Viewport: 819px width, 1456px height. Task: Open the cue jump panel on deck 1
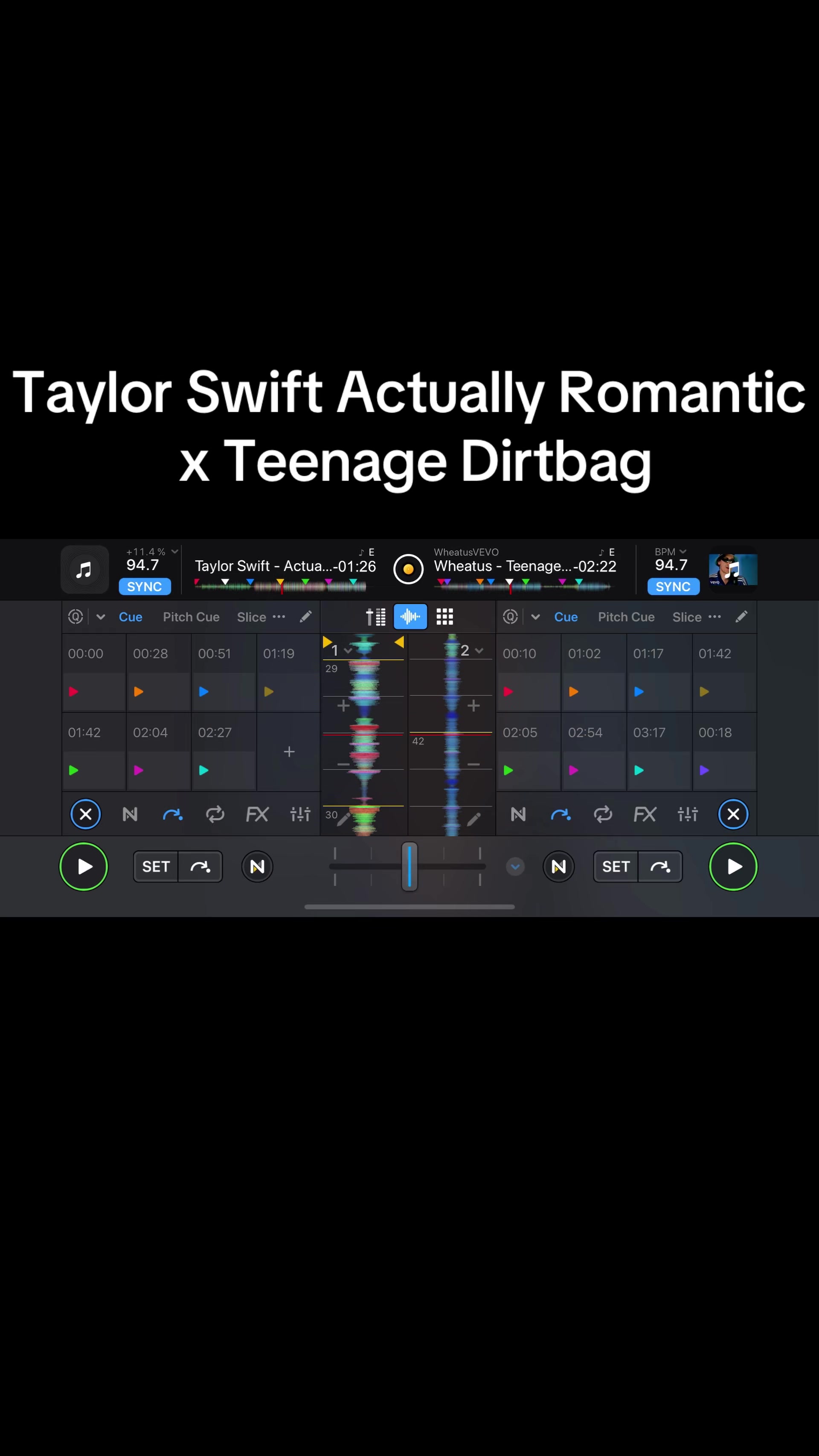(x=172, y=814)
